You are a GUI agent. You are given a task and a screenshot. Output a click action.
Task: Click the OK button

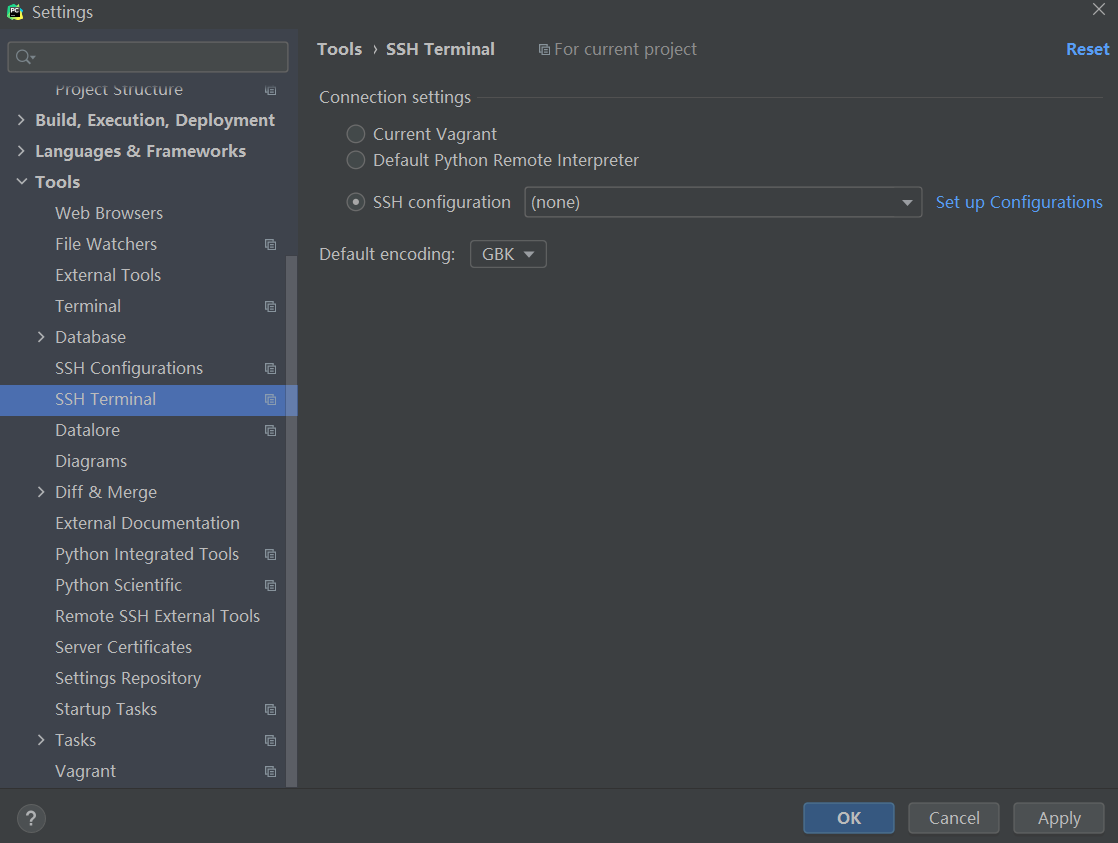848,818
